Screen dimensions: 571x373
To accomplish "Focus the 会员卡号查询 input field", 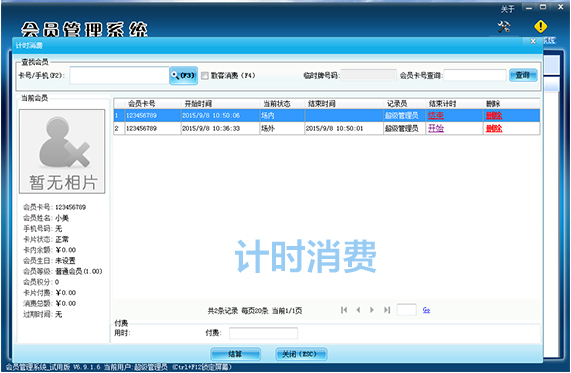I will pyautogui.click(x=475, y=75).
